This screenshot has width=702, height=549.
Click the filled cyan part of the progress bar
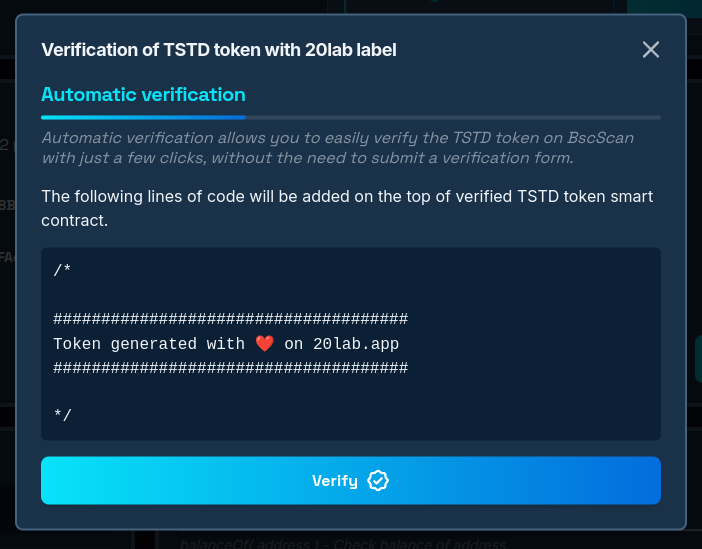140,117
